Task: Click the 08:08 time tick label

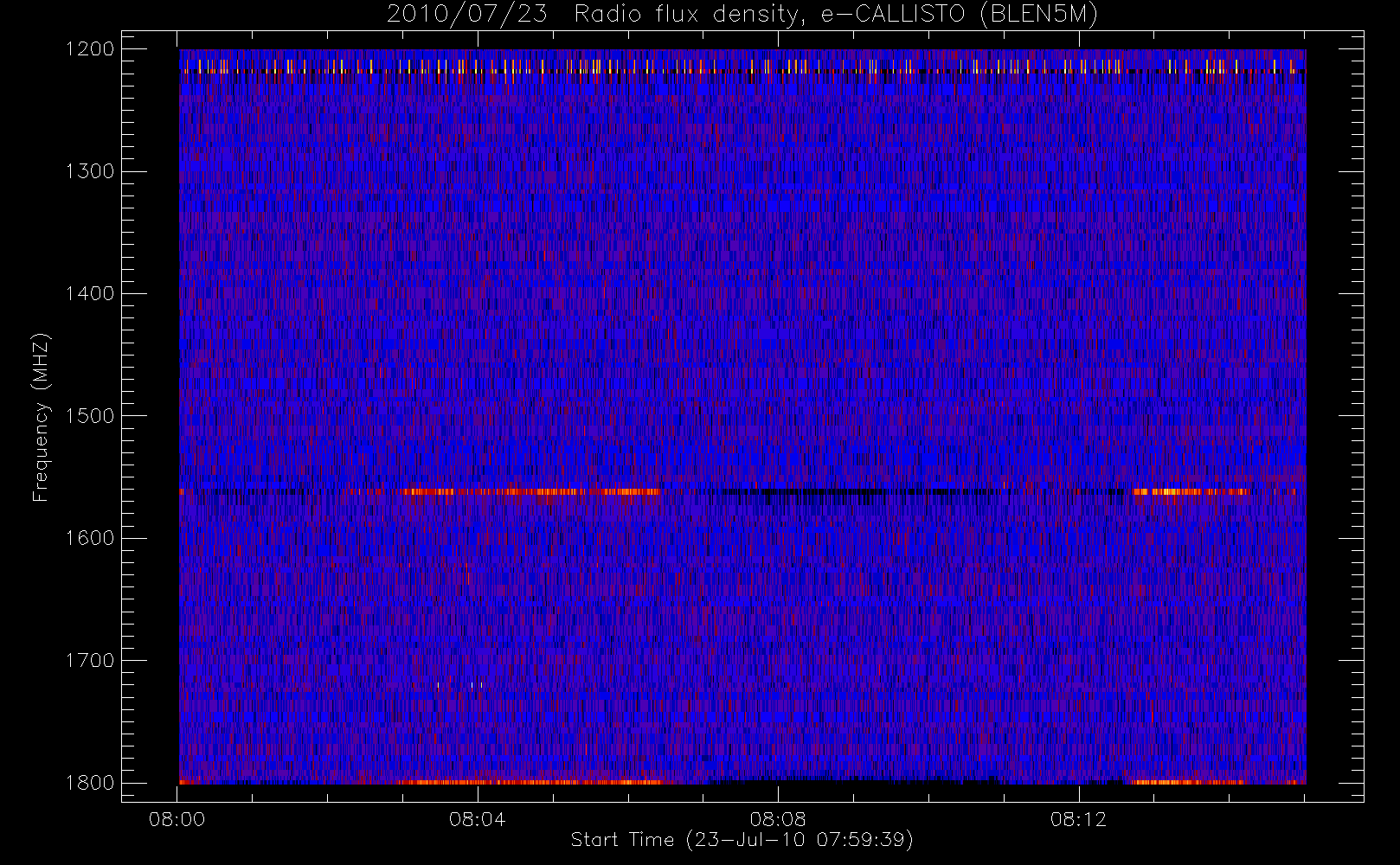Action: [x=778, y=819]
